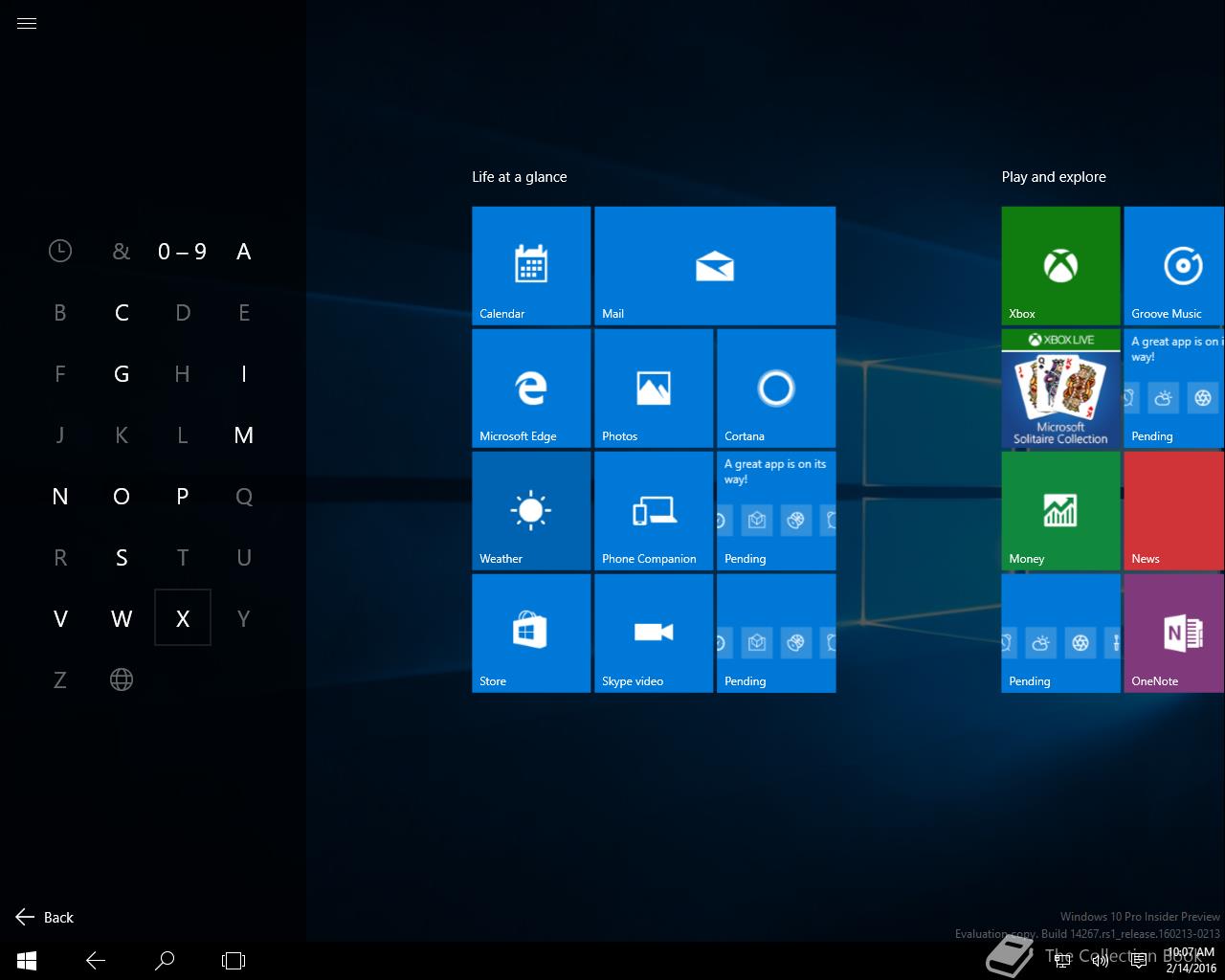Open taskbar search magnifier
This screenshot has height=980, width=1225.
(x=165, y=961)
